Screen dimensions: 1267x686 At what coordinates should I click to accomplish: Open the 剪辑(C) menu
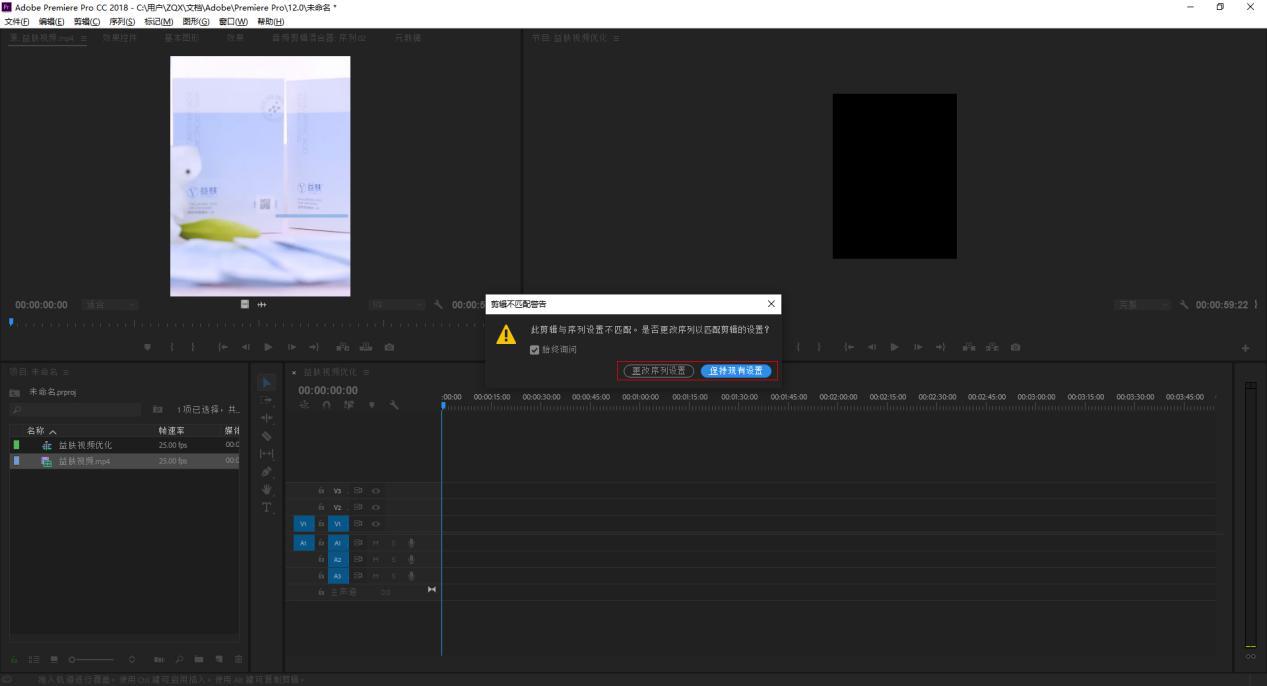(87, 21)
